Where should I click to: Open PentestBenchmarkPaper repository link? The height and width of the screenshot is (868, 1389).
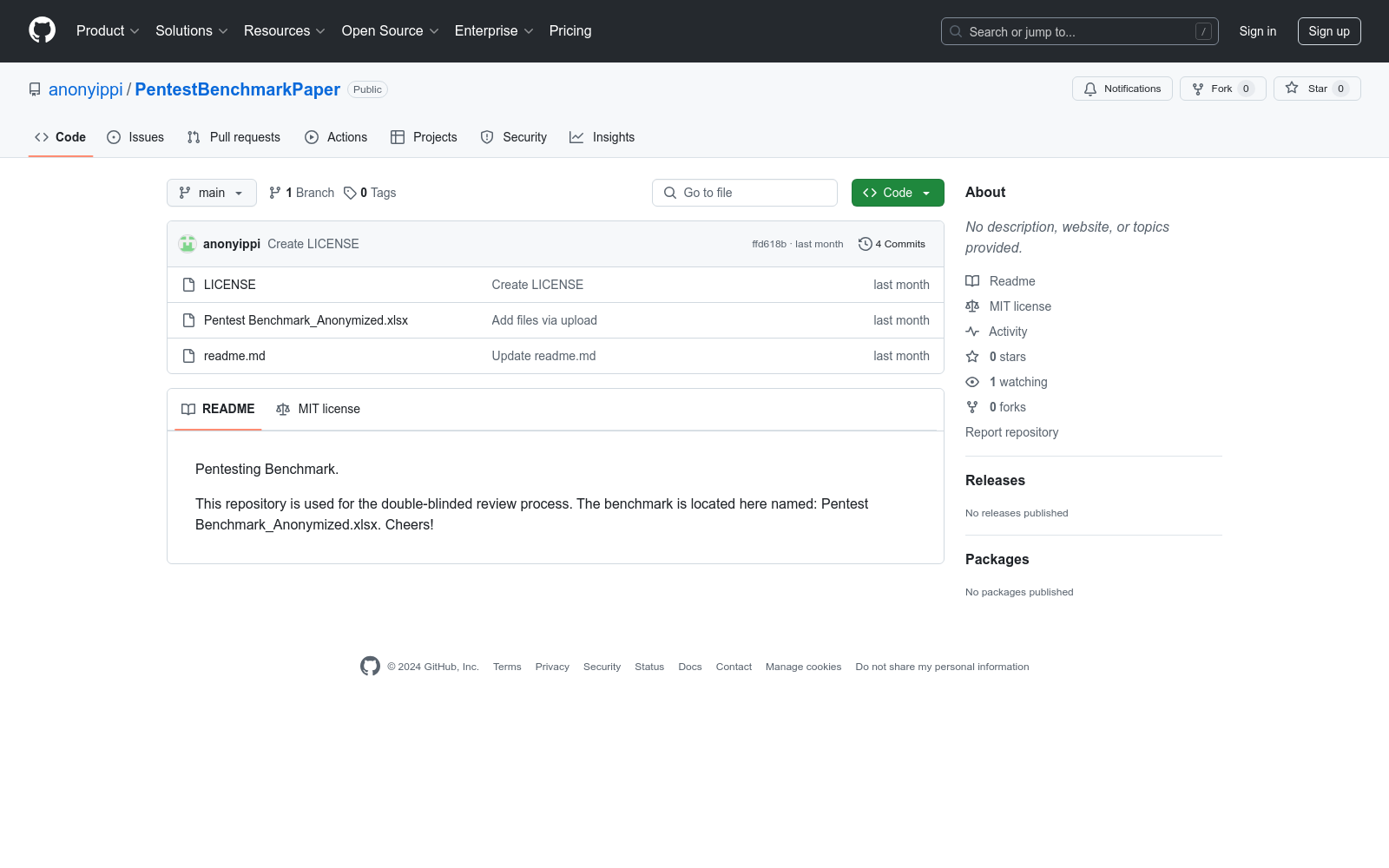coord(238,89)
